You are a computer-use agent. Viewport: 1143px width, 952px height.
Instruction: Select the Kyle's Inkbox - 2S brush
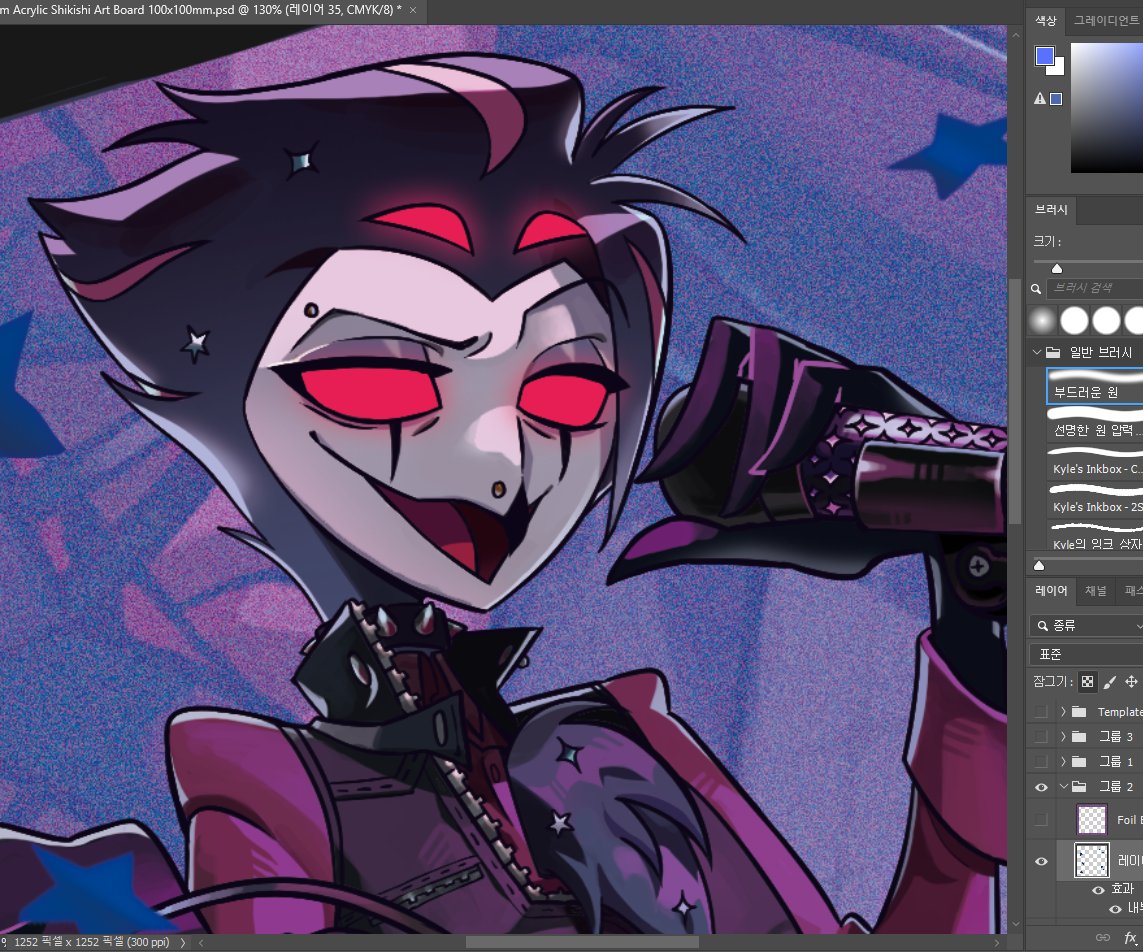1095,499
